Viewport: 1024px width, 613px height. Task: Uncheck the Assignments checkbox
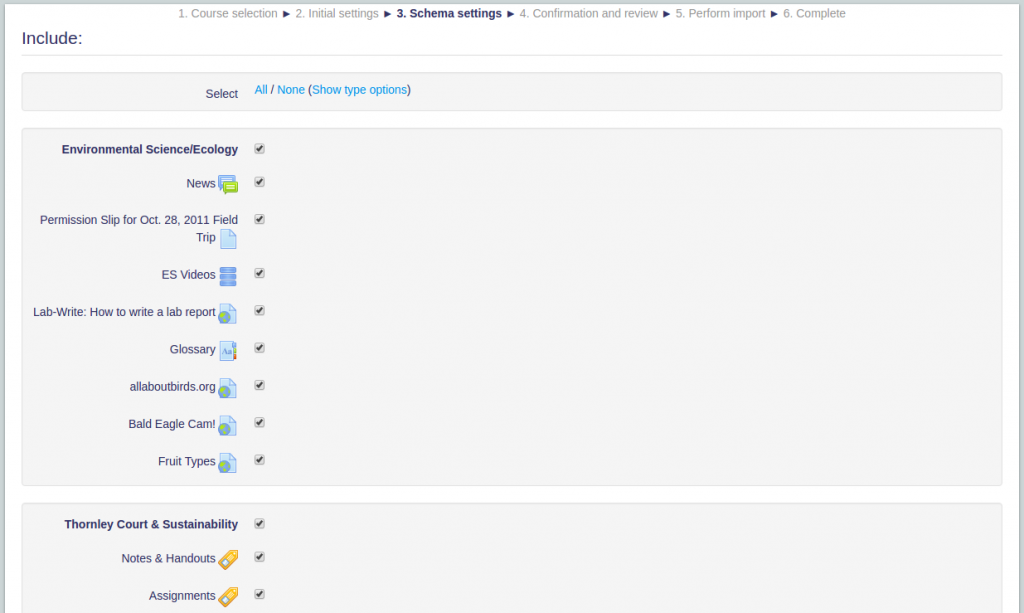[x=259, y=594]
